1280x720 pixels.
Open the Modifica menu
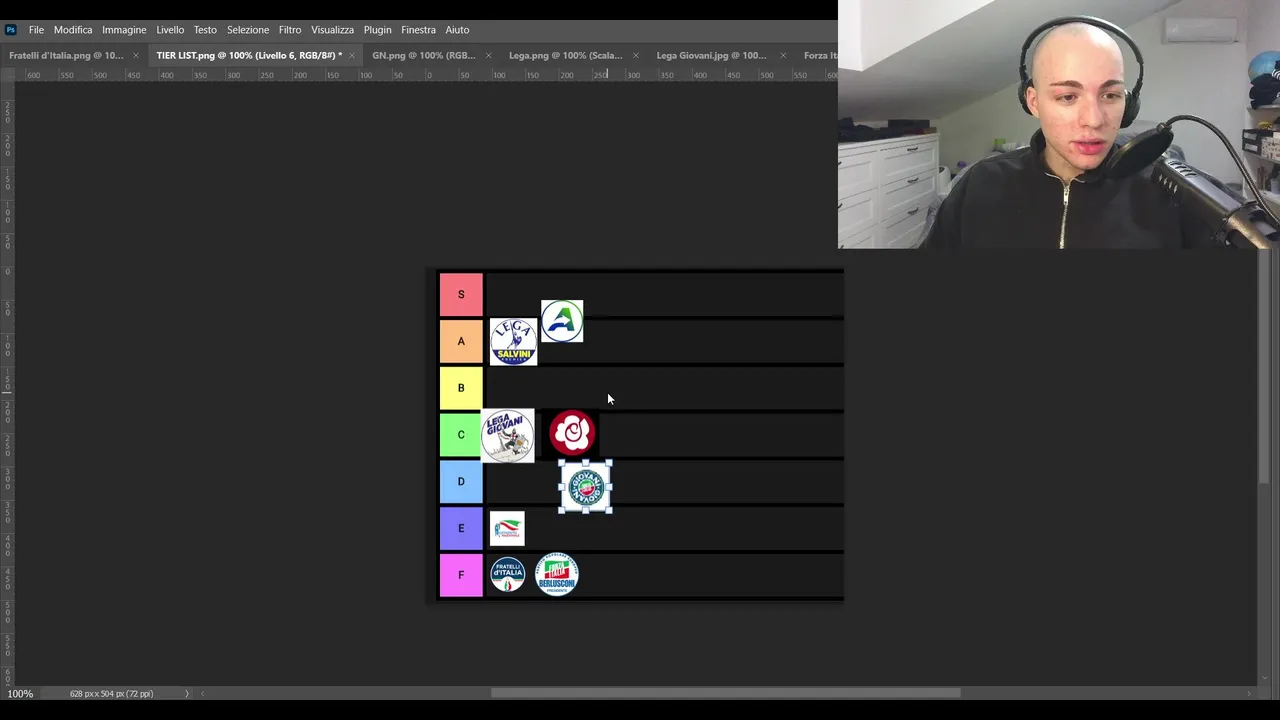[73, 30]
